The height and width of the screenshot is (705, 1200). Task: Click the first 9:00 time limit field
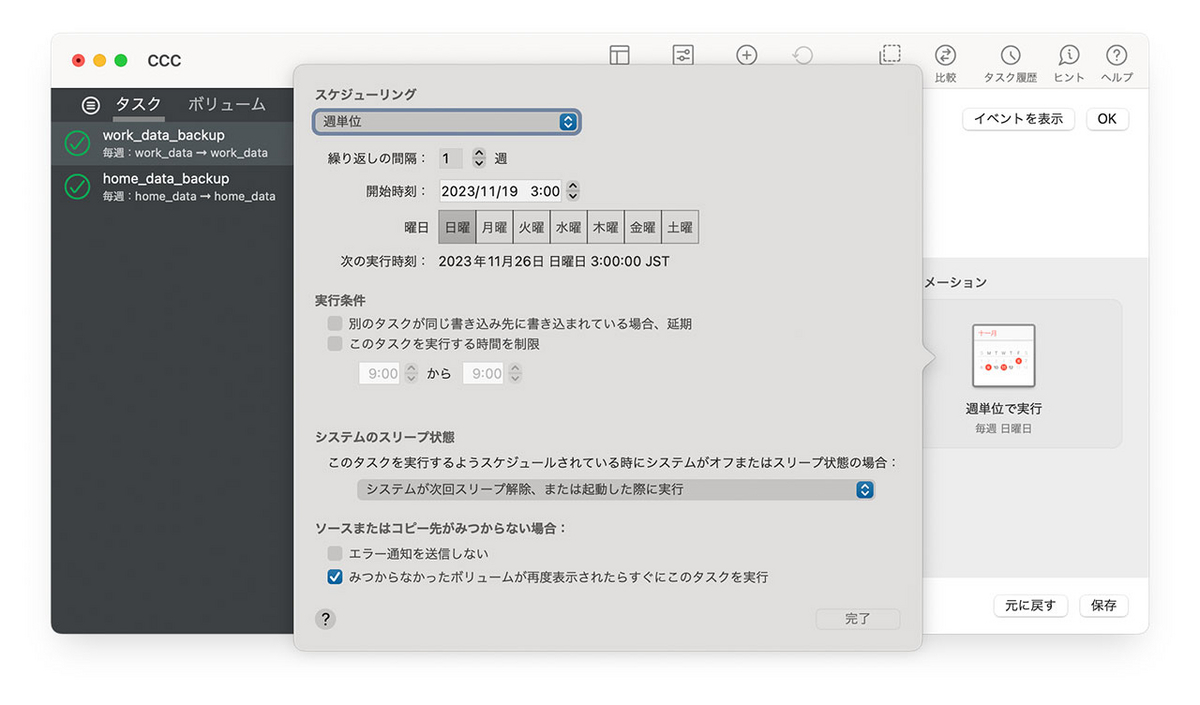(380, 373)
